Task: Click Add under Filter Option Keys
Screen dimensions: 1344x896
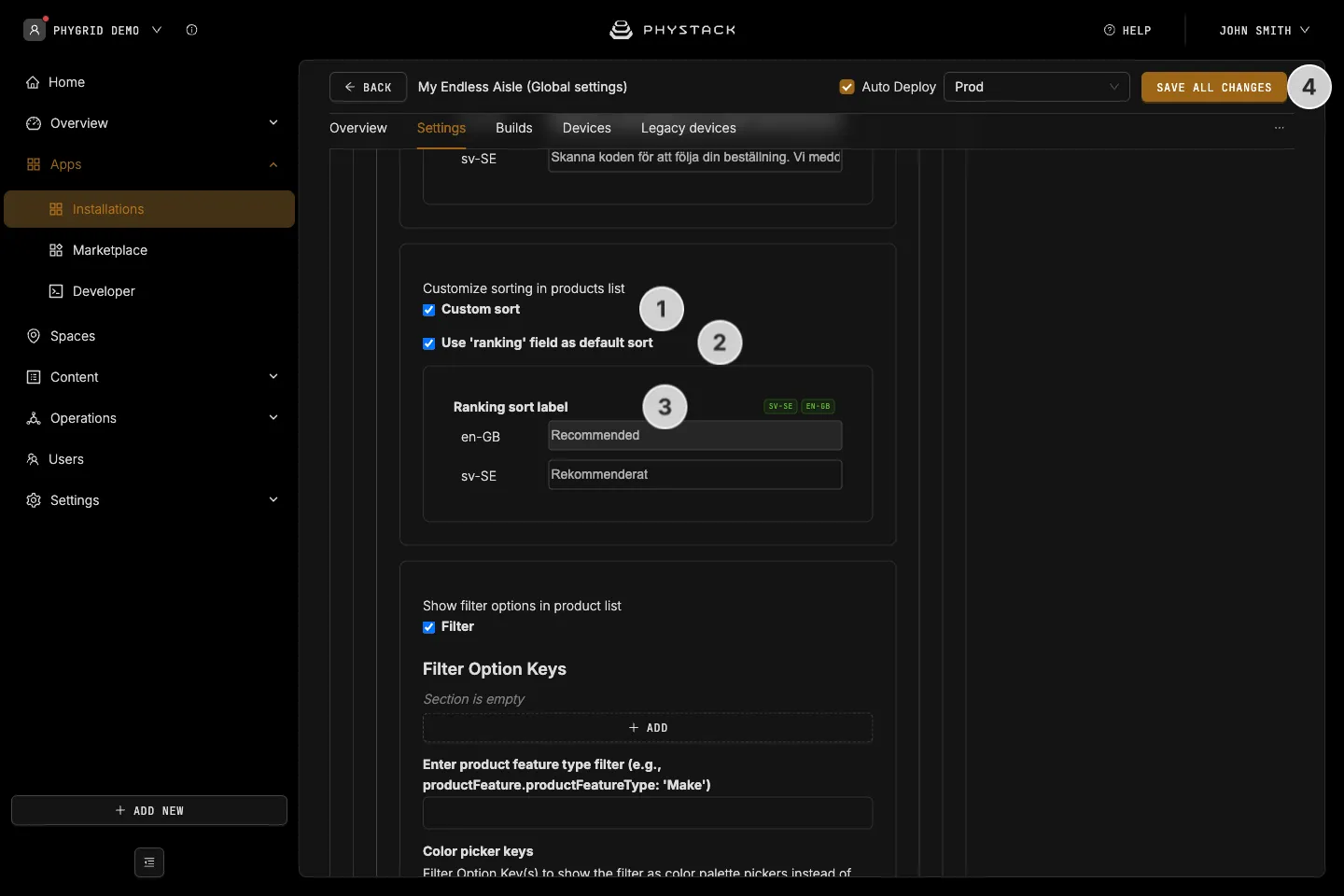Action: click(648, 728)
